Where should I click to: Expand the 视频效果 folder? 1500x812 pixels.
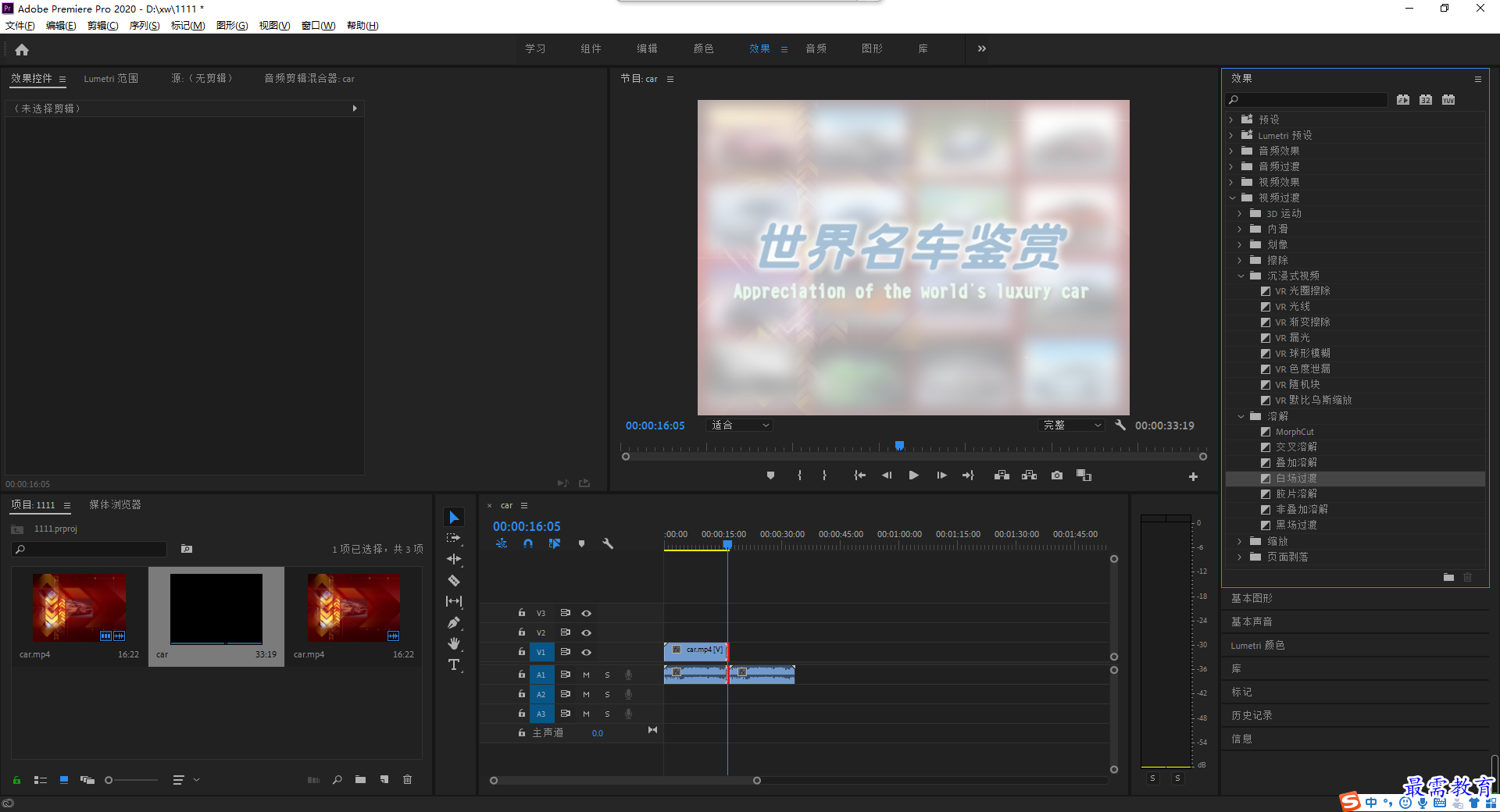tap(1231, 182)
